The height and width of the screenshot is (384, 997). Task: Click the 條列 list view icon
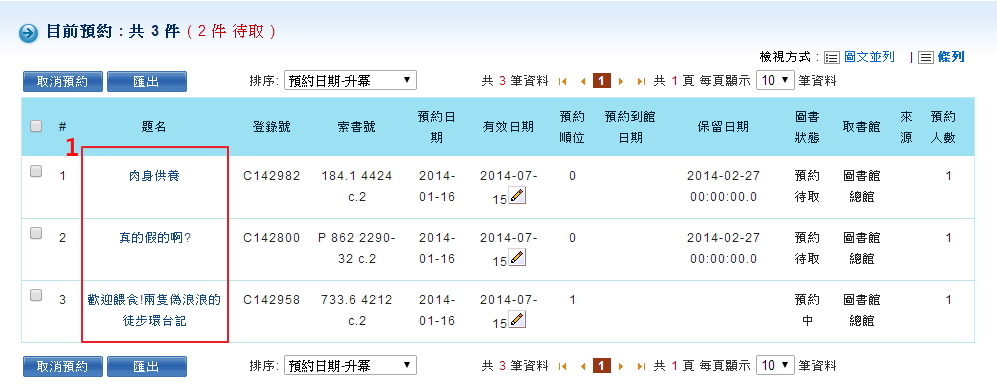click(926, 58)
